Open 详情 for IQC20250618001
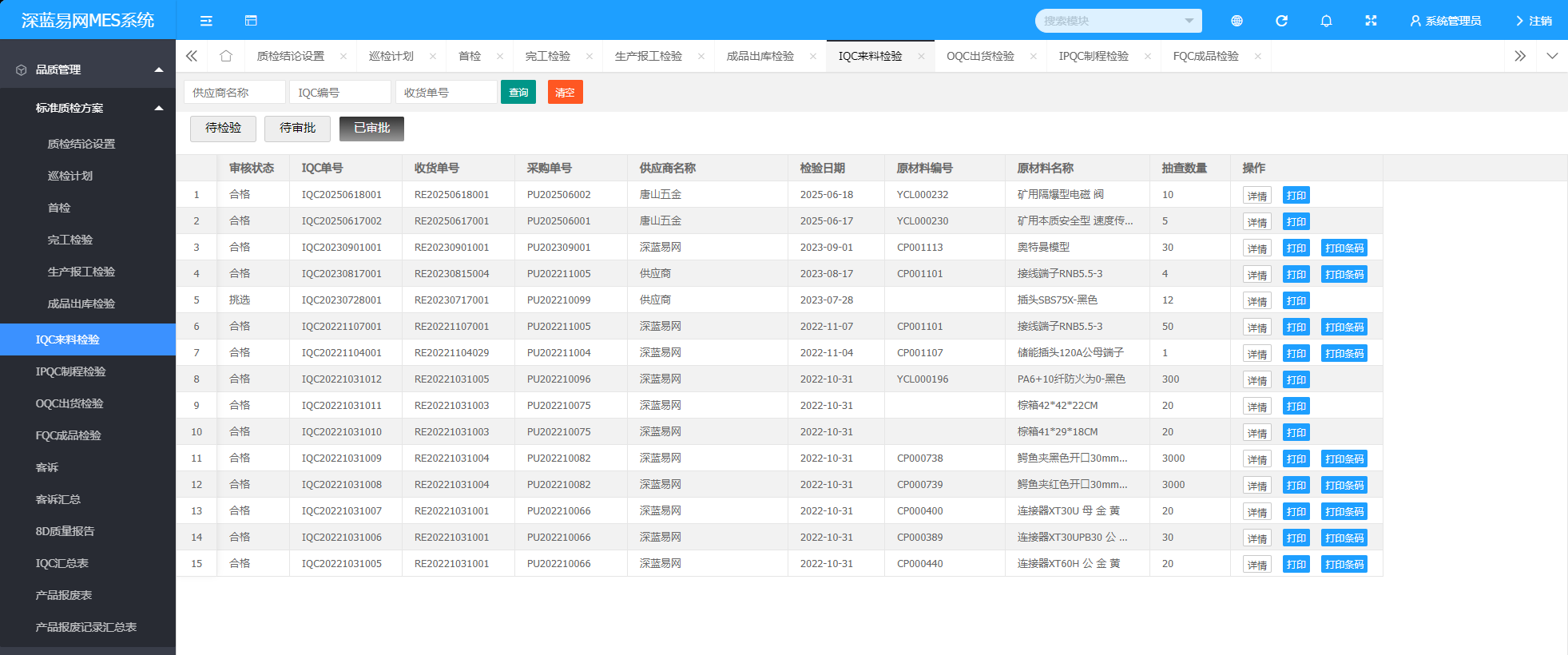 point(1257,195)
